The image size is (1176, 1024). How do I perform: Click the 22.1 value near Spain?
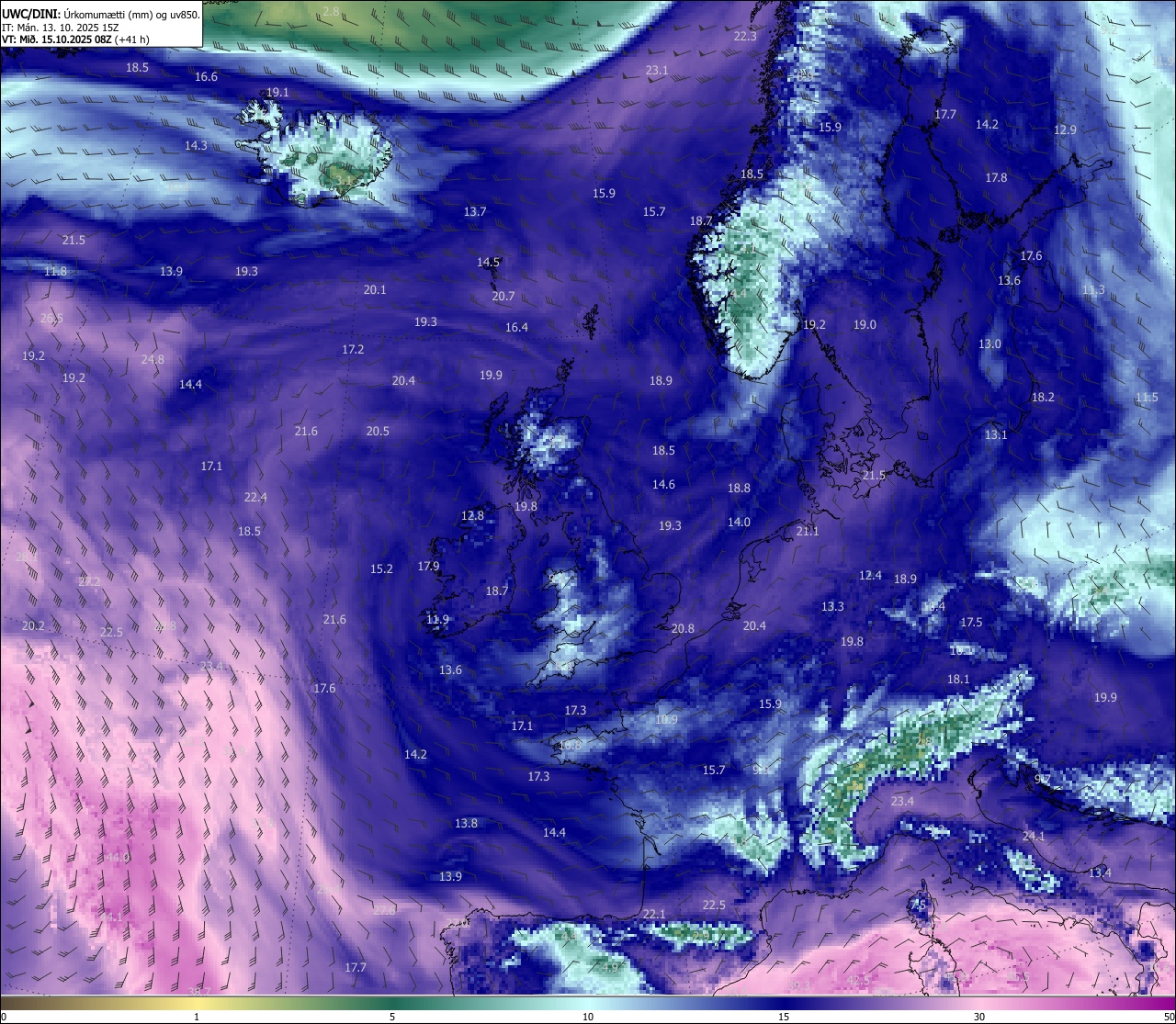tap(653, 915)
